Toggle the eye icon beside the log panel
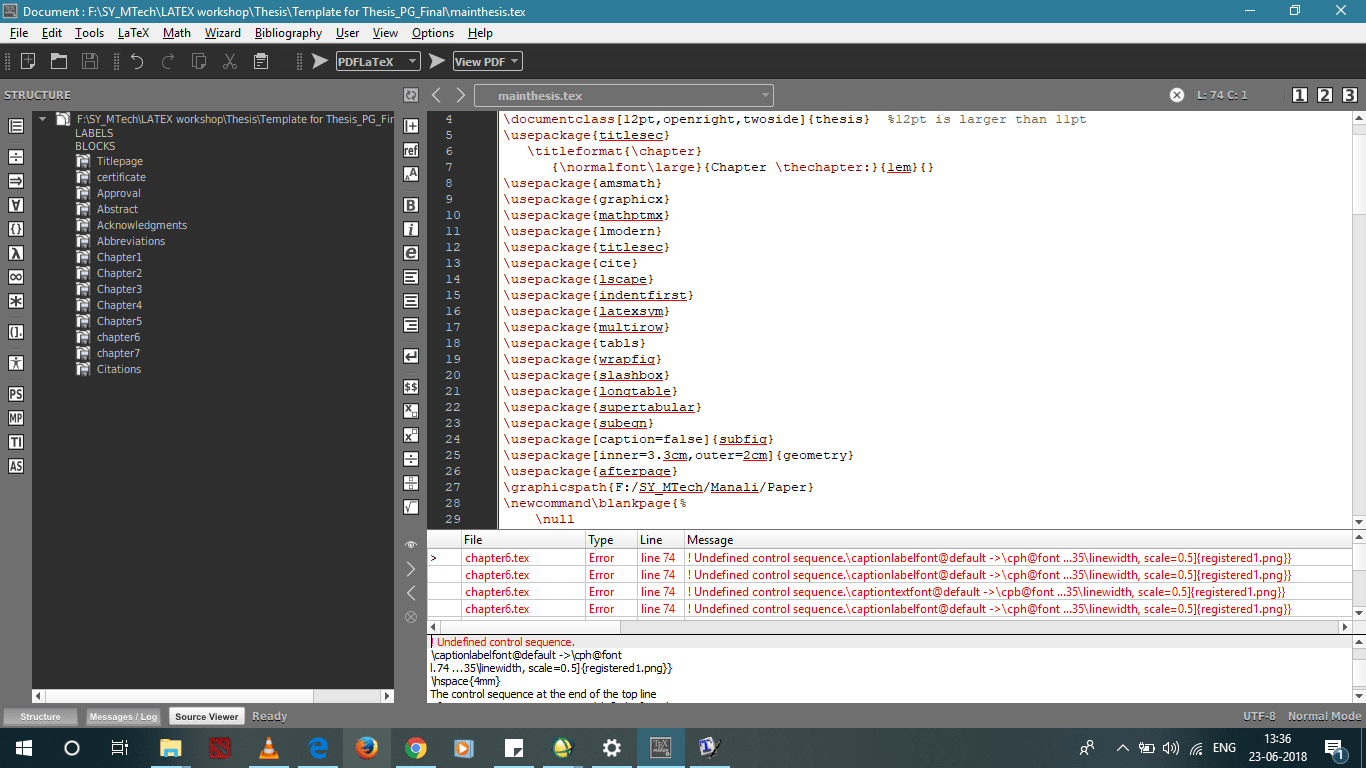1366x768 pixels. [410, 546]
